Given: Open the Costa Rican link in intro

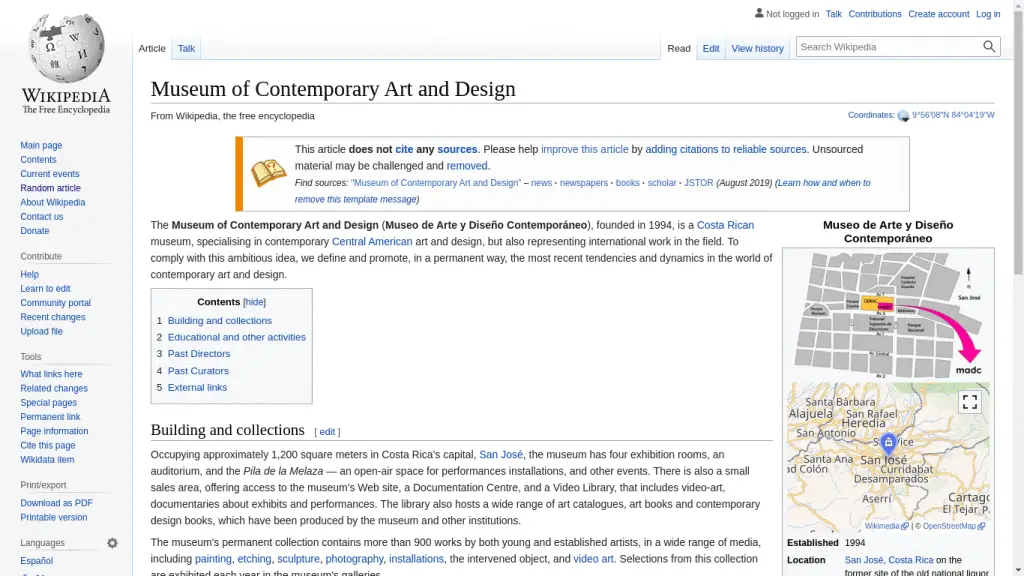Looking at the screenshot, I should [x=725, y=225].
